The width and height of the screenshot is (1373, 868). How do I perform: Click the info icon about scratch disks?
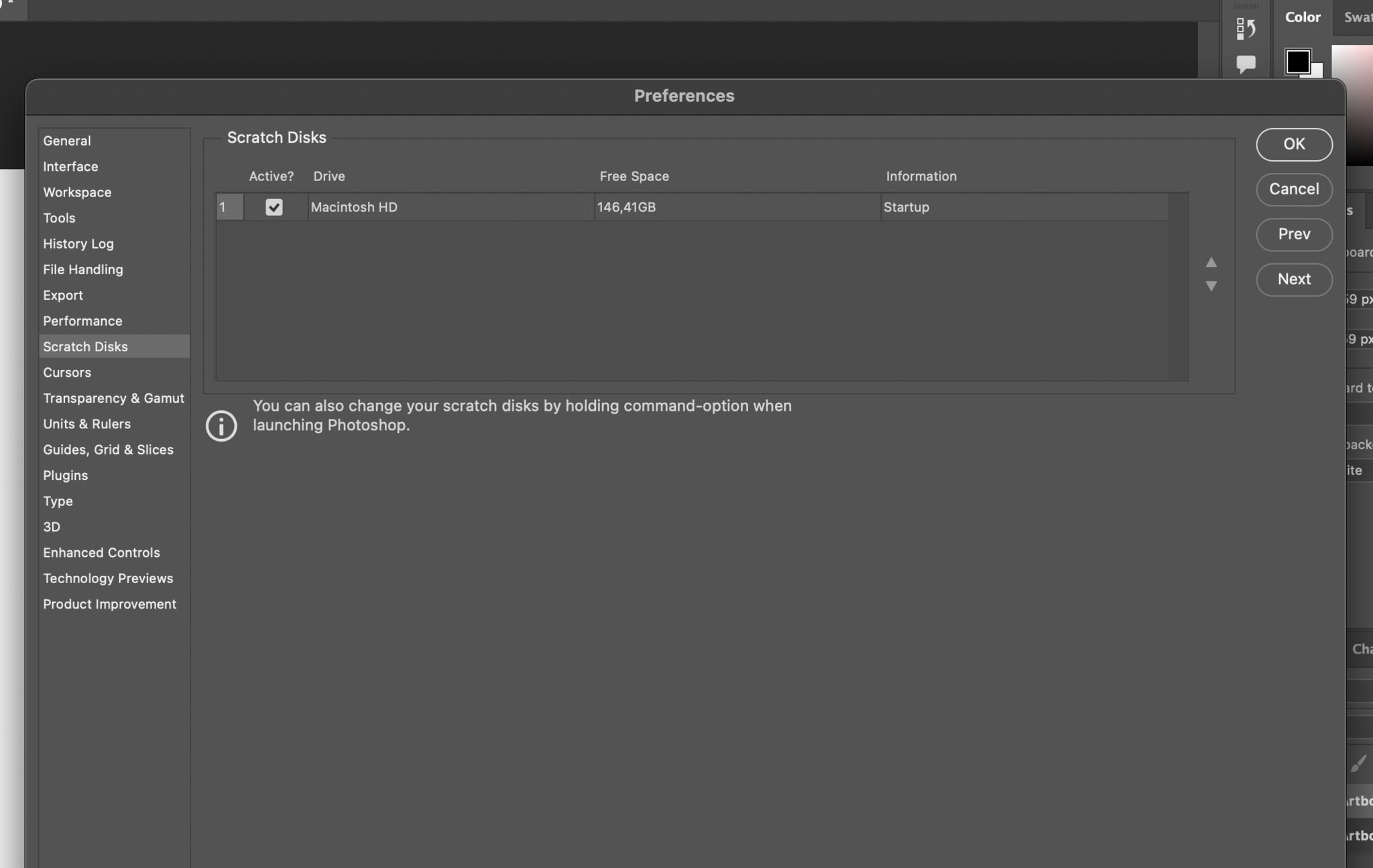221,426
